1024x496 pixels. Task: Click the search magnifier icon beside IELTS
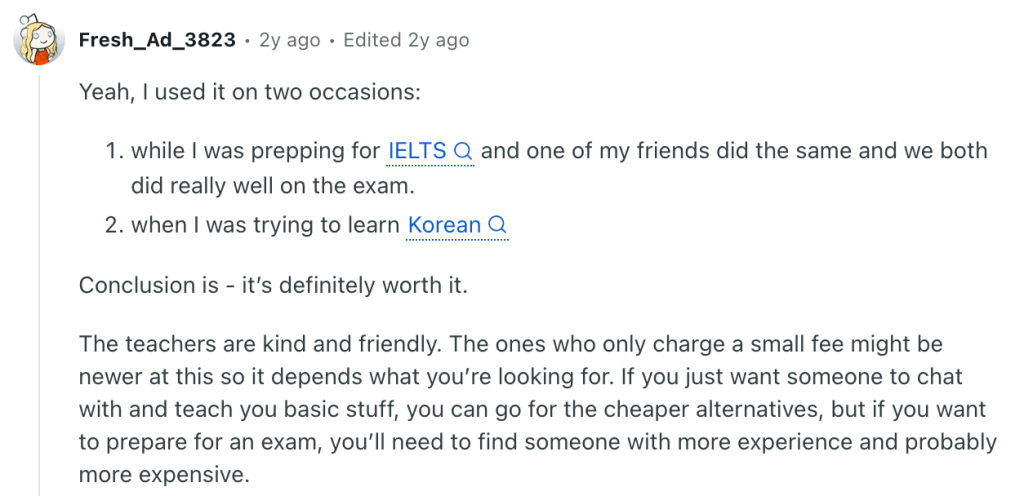[463, 152]
